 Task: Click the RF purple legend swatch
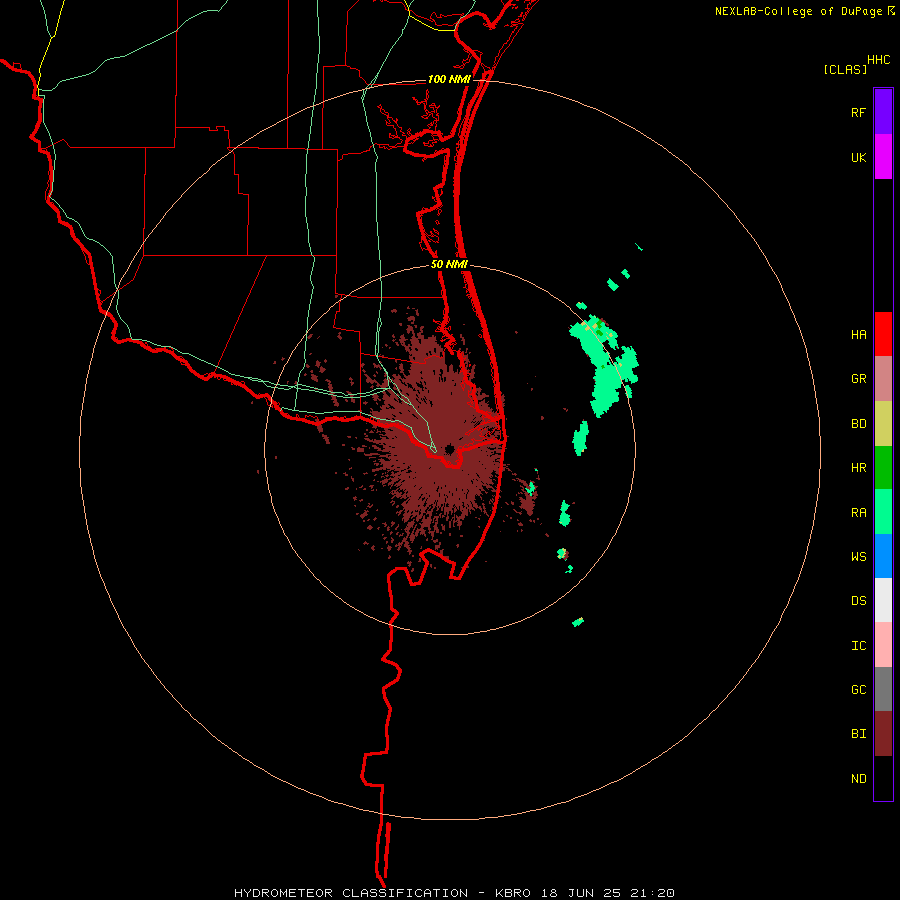click(x=883, y=112)
